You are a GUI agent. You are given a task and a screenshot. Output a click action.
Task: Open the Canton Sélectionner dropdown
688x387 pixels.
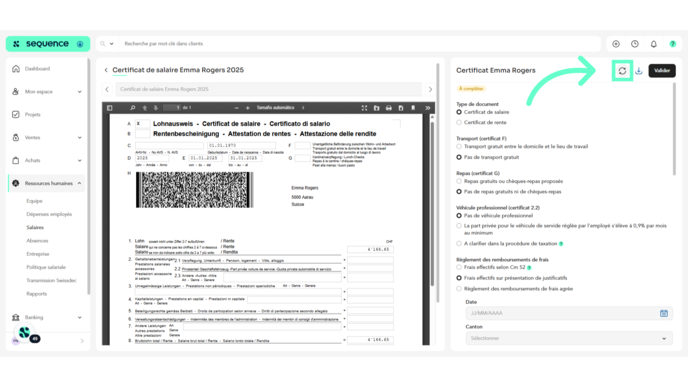569,338
